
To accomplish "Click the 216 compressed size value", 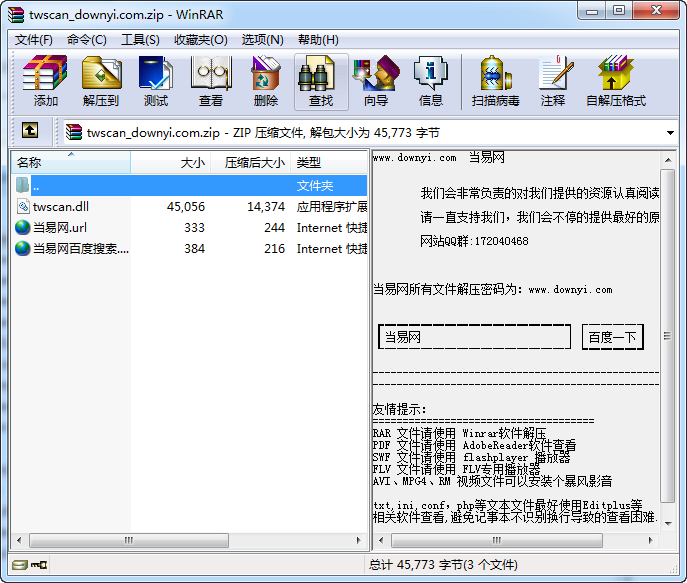I will [x=274, y=248].
